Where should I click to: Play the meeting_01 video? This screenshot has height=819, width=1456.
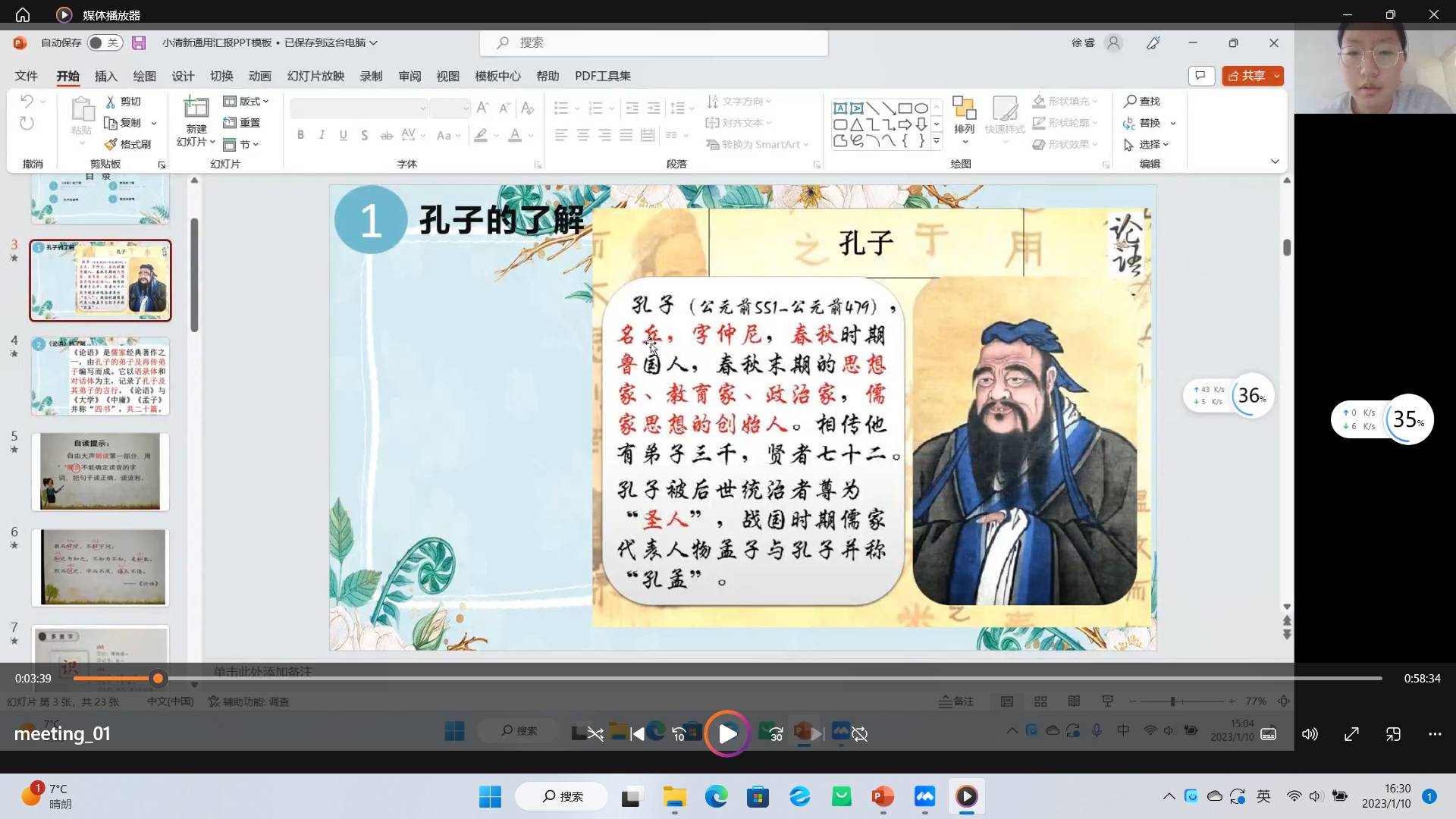point(727,733)
